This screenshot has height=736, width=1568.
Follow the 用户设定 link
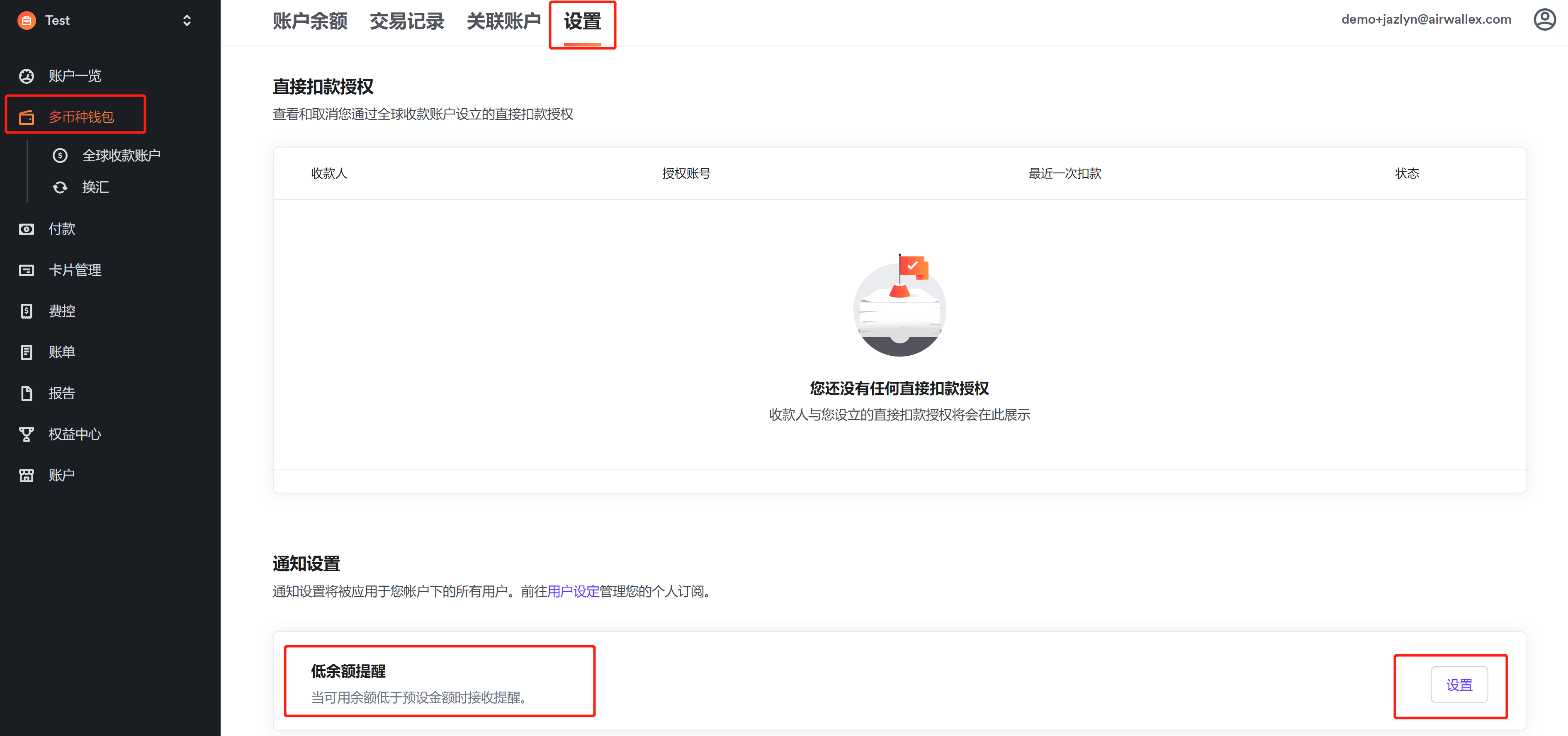coord(573,592)
